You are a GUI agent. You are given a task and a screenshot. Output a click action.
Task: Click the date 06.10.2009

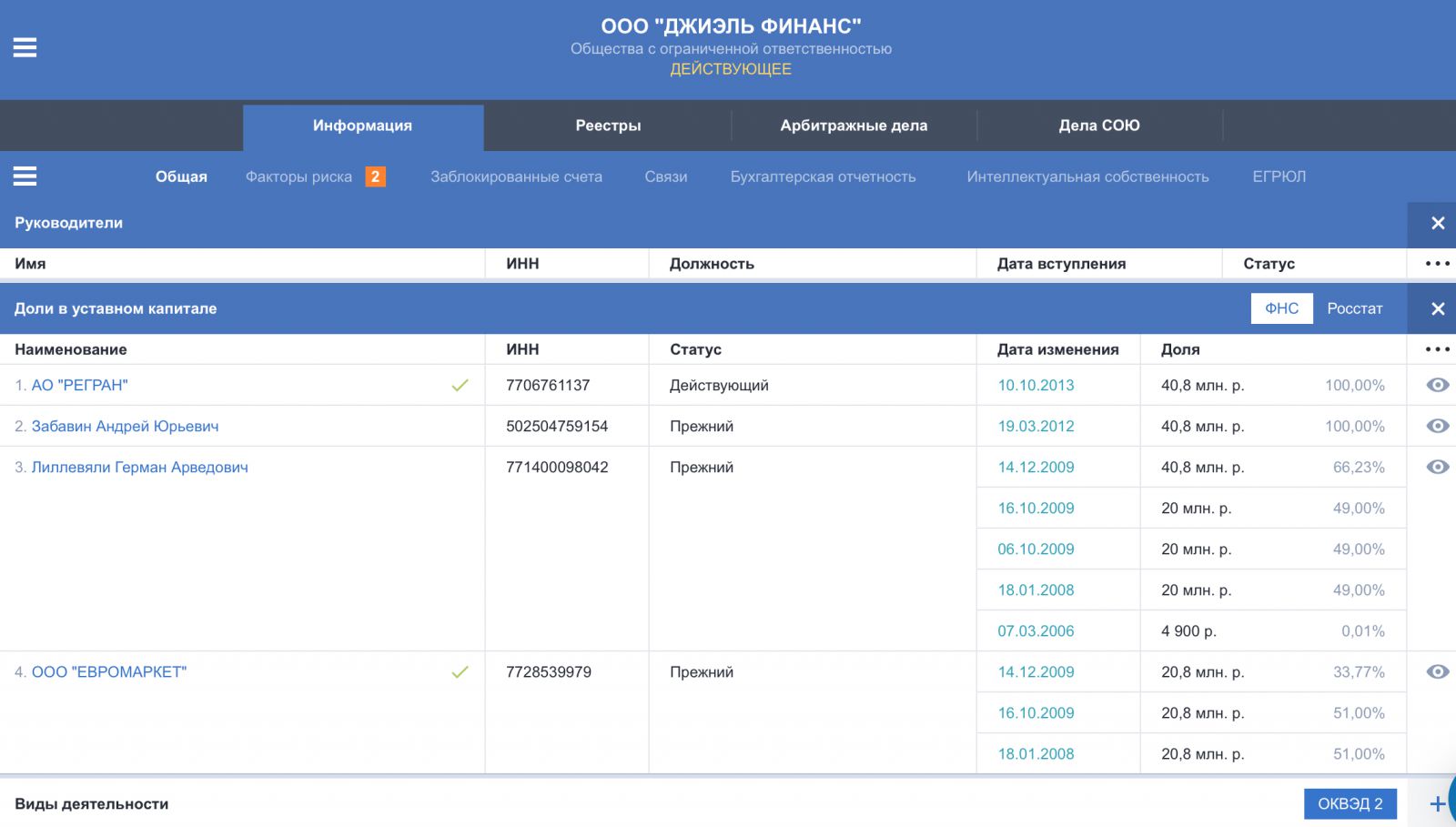click(x=1036, y=549)
